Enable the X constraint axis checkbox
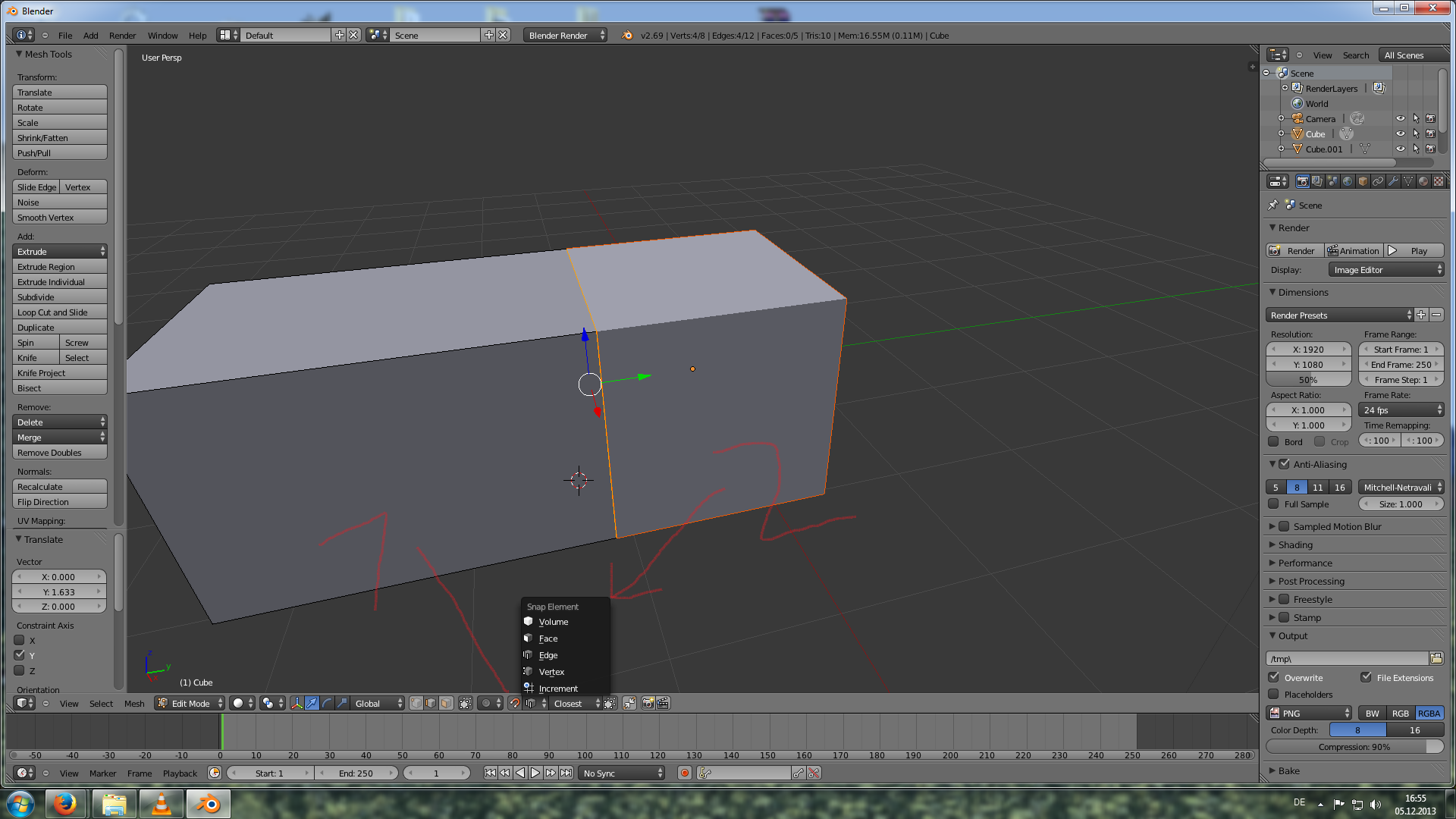Viewport: 1456px width, 819px height. pyautogui.click(x=20, y=640)
